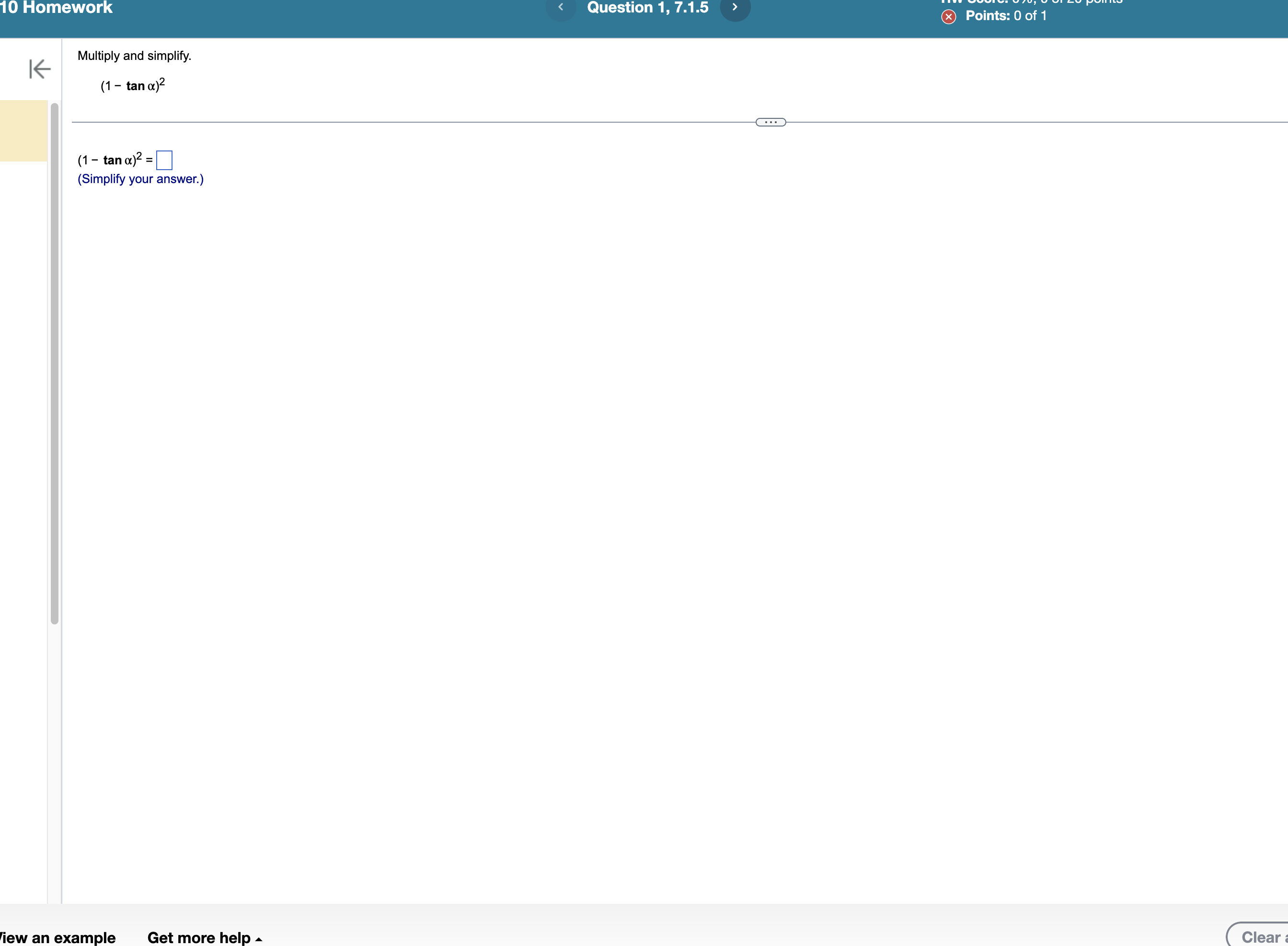
Task: Click the 10 Homework title
Action: click(57, 8)
